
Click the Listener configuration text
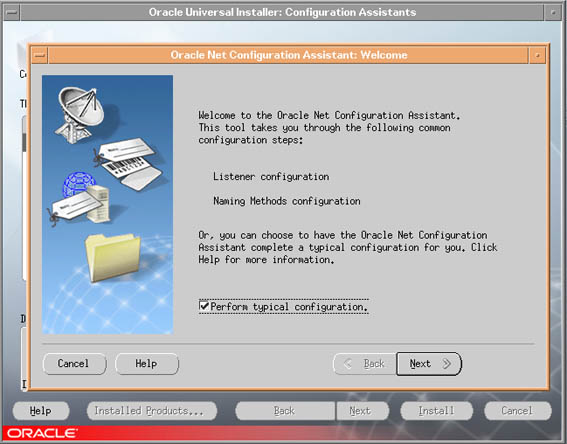[271, 176]
